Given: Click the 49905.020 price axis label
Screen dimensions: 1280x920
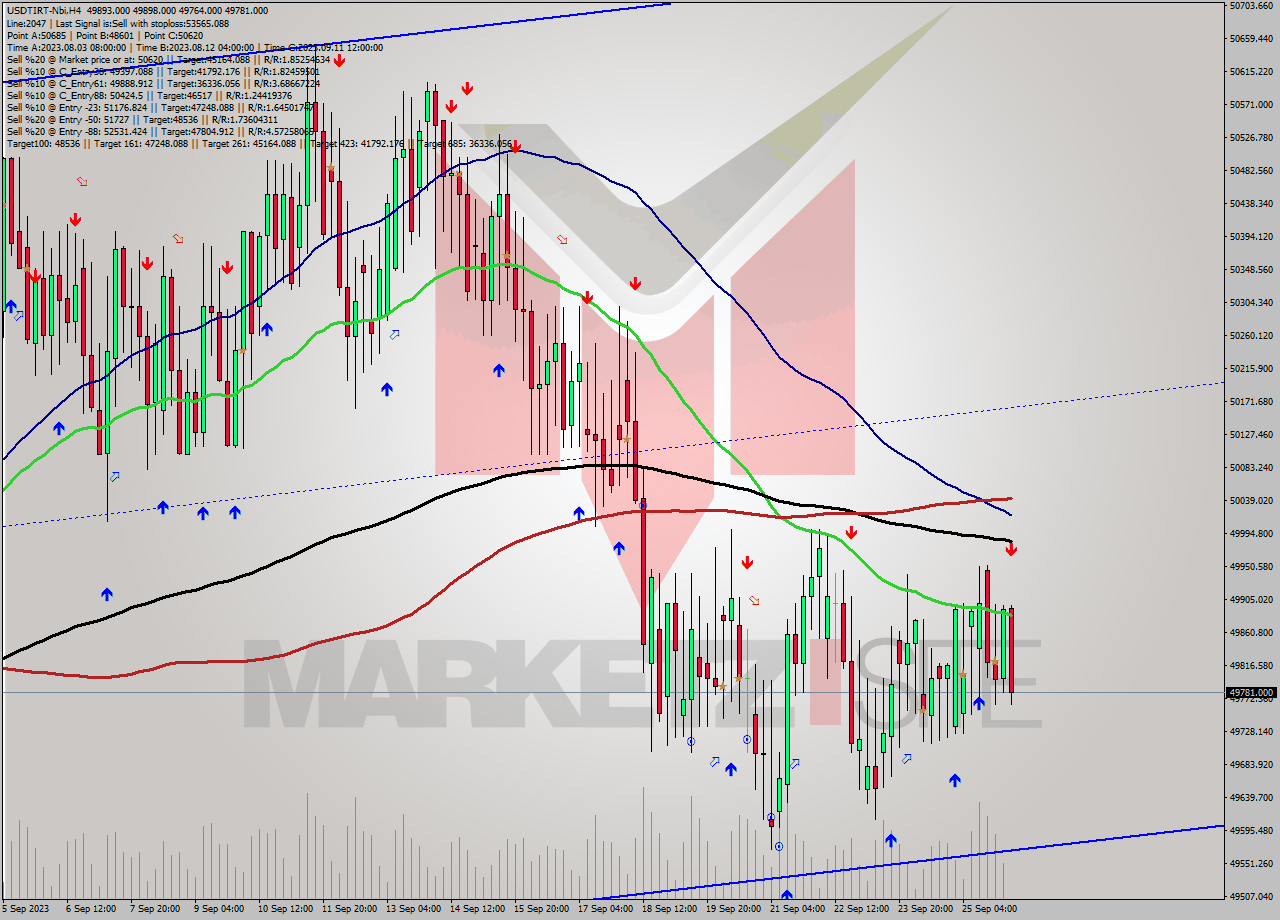Looking at the screenshot, I should (1251, 599).
